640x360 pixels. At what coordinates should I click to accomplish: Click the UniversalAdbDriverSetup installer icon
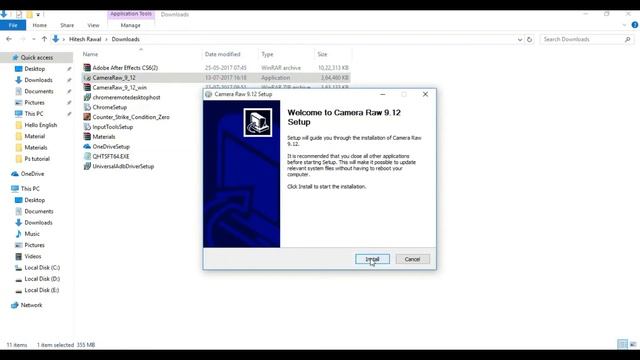click(87, 166)
